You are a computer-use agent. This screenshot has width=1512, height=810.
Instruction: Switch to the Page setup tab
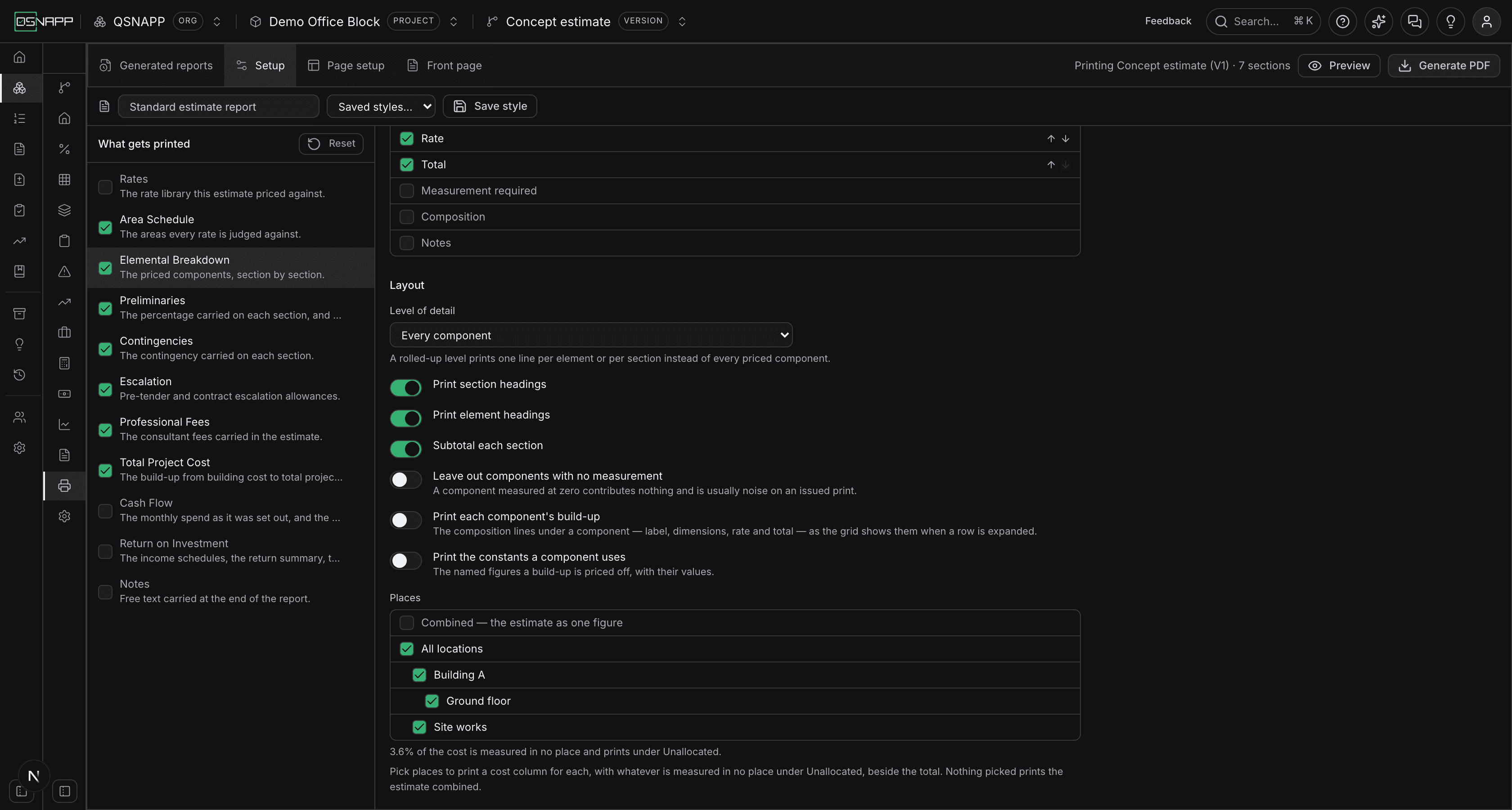tap(346, 65)
